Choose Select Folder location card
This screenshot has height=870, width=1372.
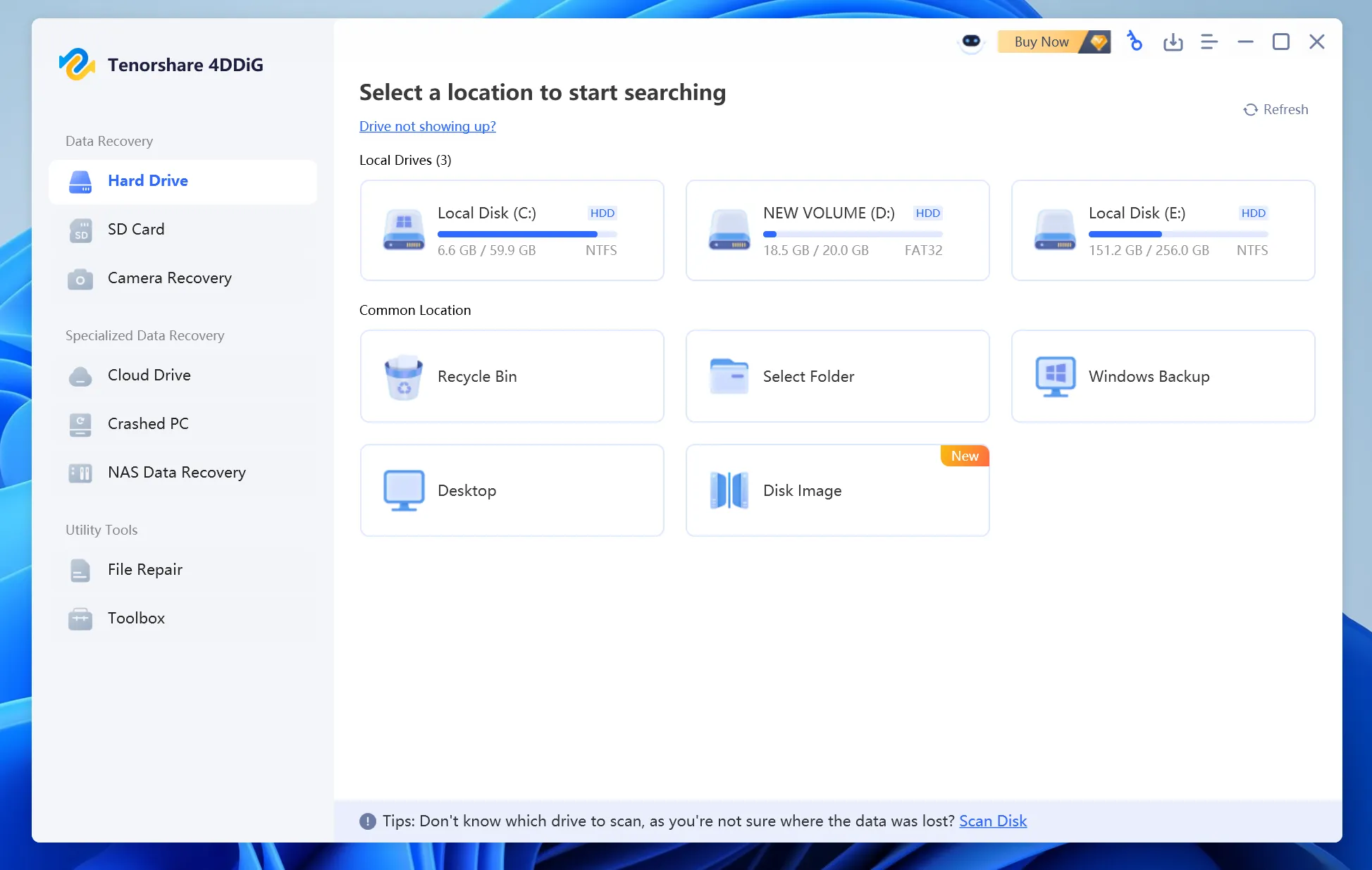(838, 376)
